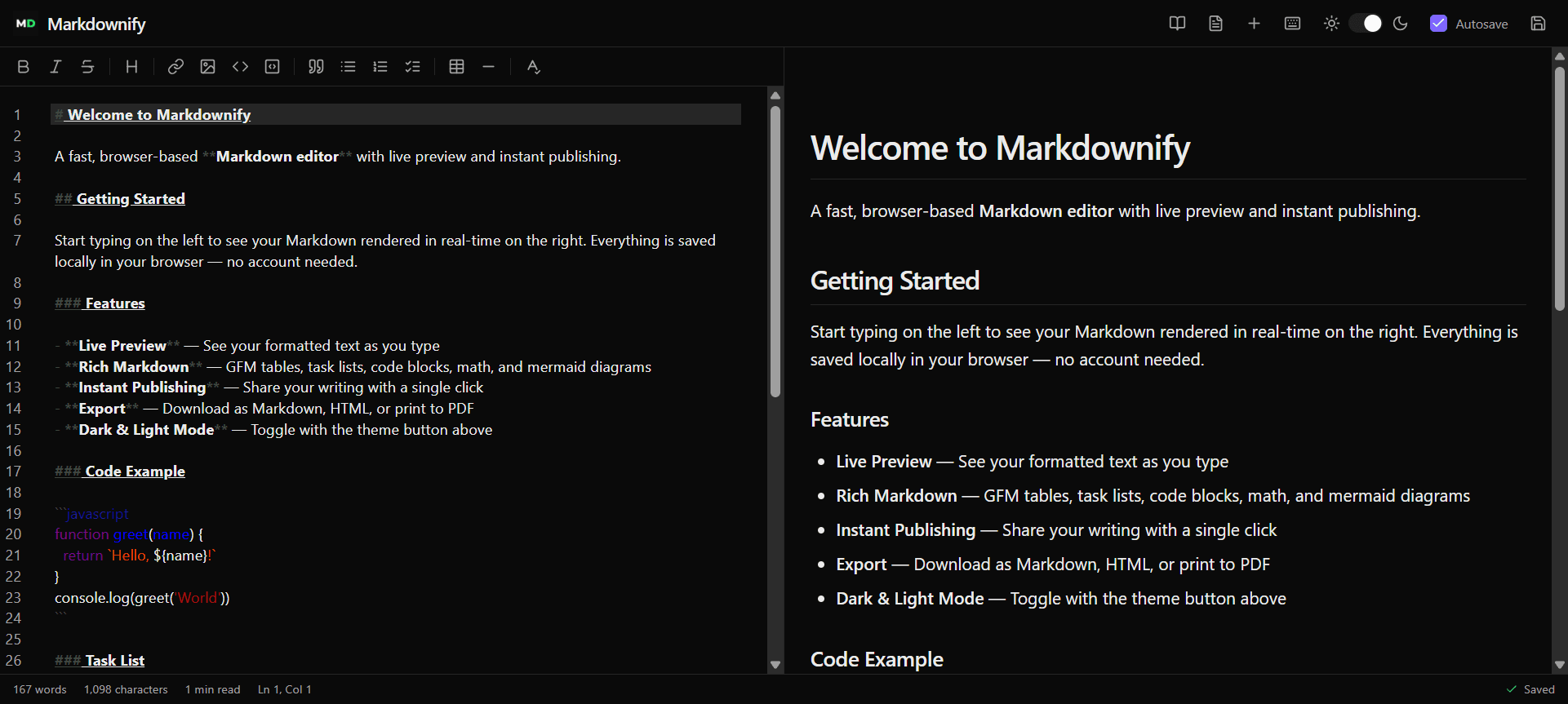Insert an image with the image icon
Viewport: 1568px width, 704px height.
[208, 67]
